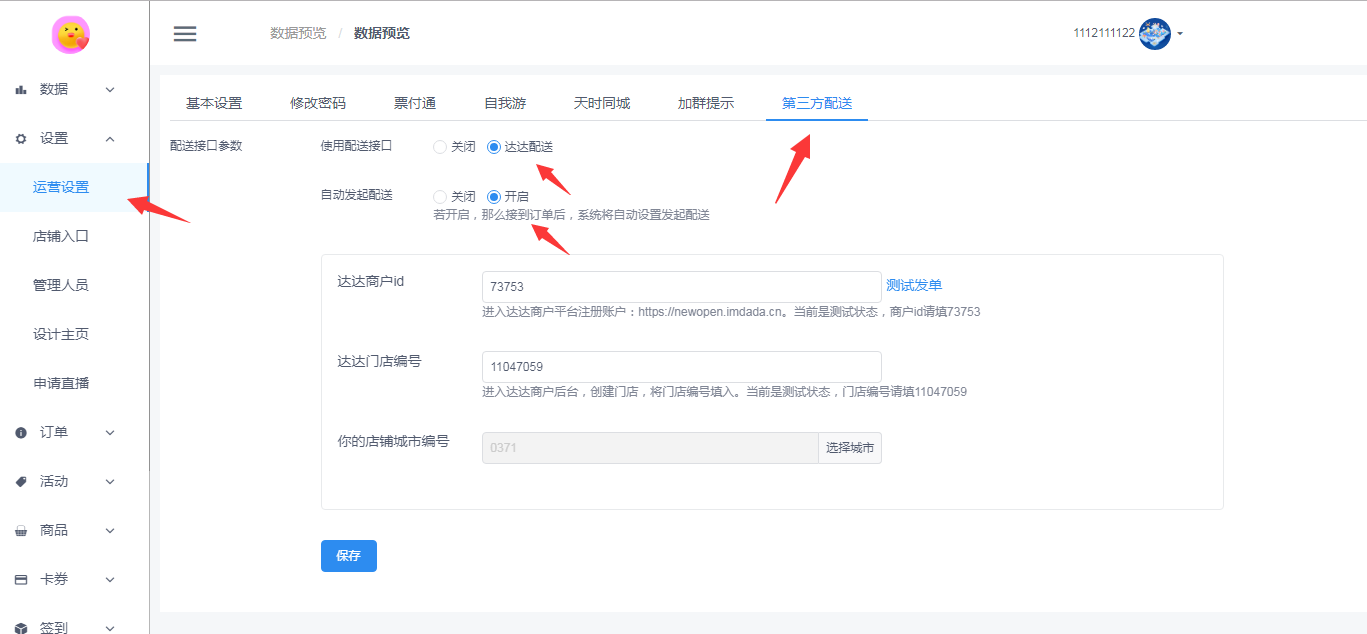This screenshot has height=634, width=1367.
Task: Focus the 达达商户id input field
Action: click(682, 287)
